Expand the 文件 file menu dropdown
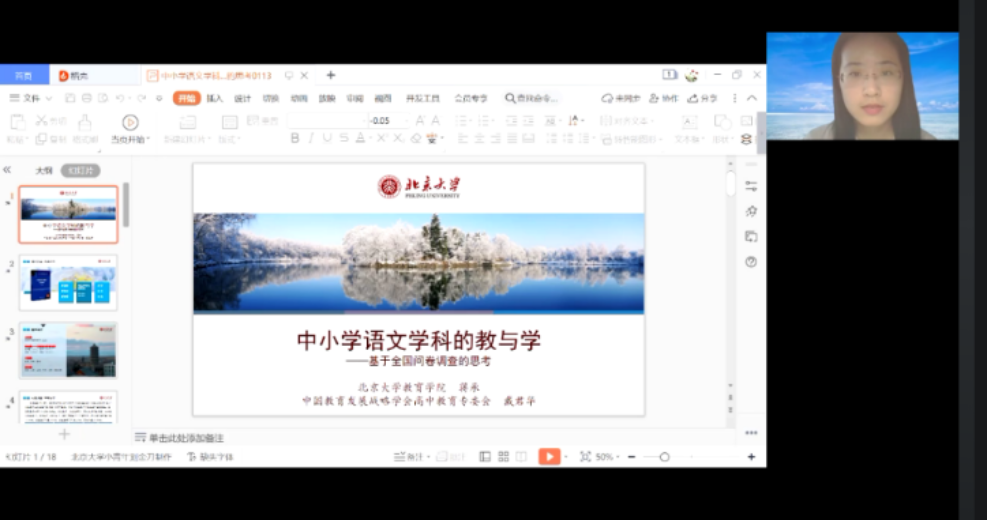Screen dimensions: 987x521 [x=30, y=98]
